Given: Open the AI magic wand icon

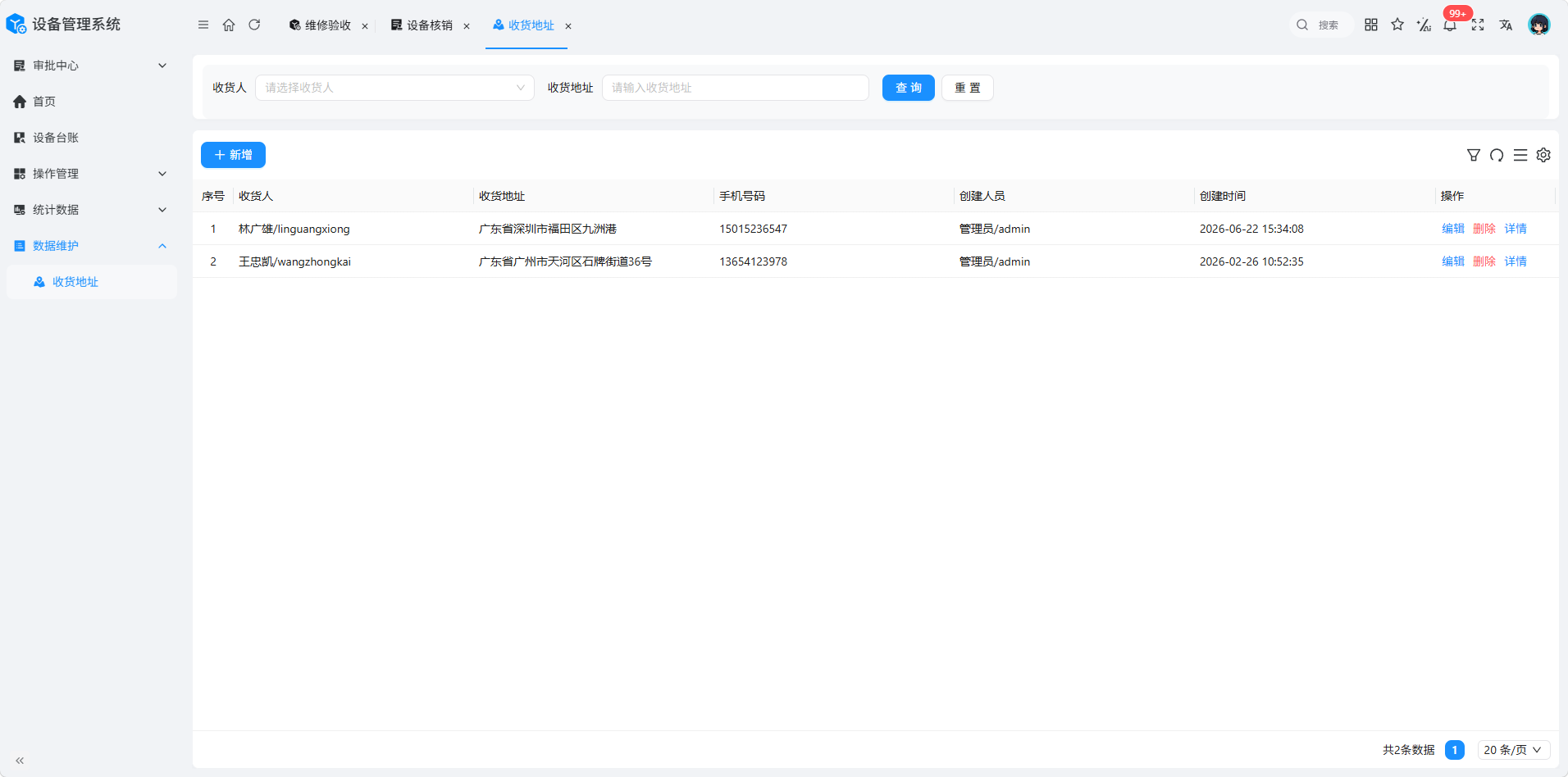Looking at the screenshot, I should click(1424, 25).
